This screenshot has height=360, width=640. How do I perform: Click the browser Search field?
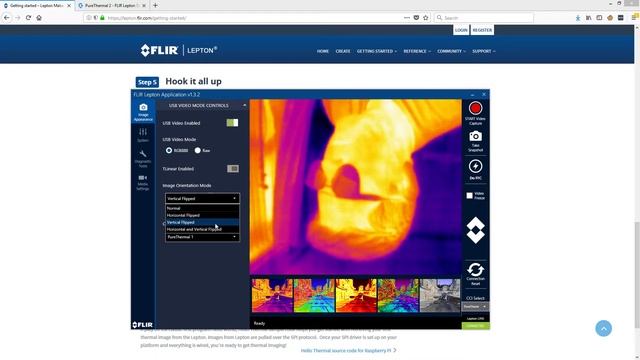point(484,18)
